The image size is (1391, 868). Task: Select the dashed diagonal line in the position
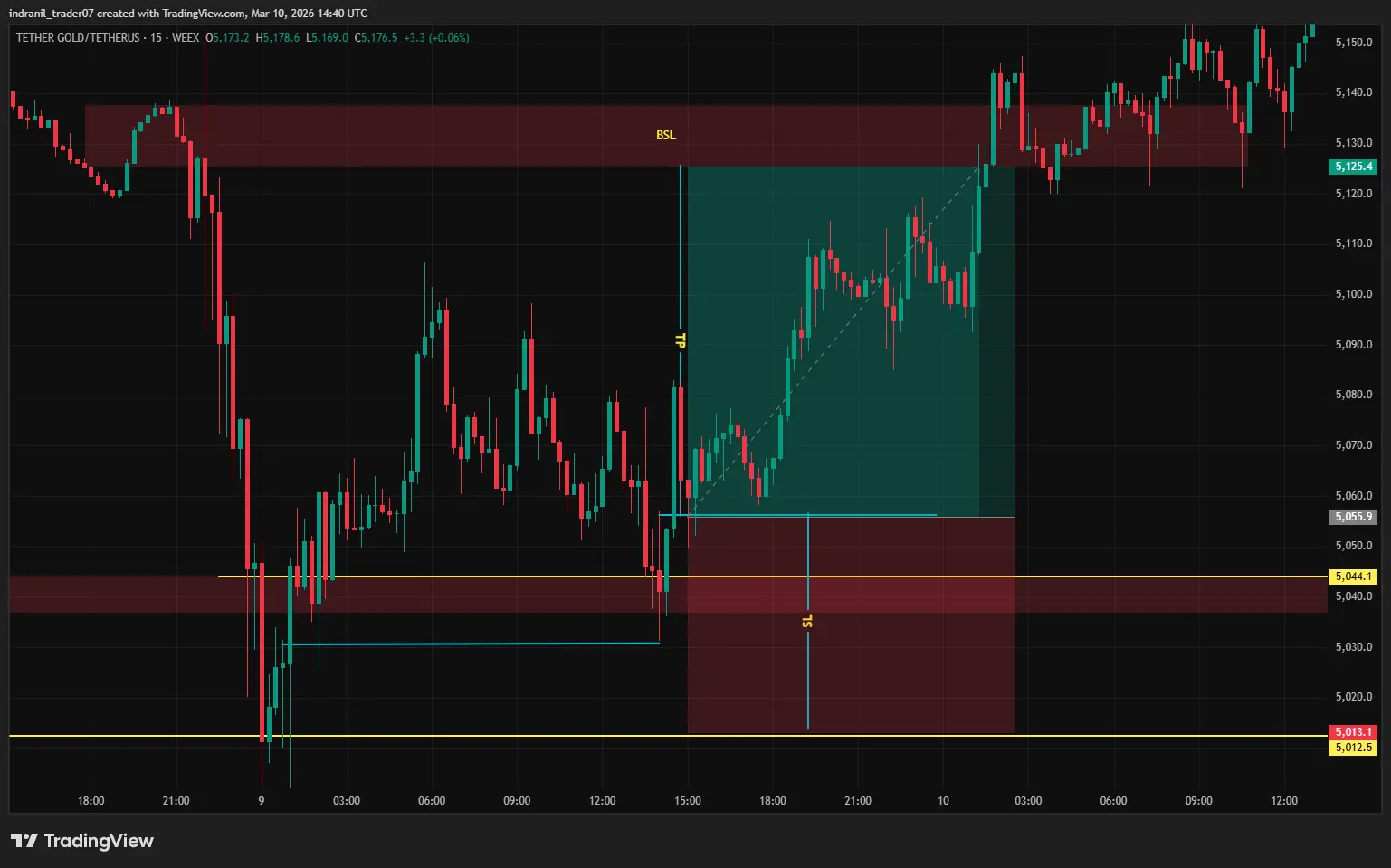(x=834, y=341)
